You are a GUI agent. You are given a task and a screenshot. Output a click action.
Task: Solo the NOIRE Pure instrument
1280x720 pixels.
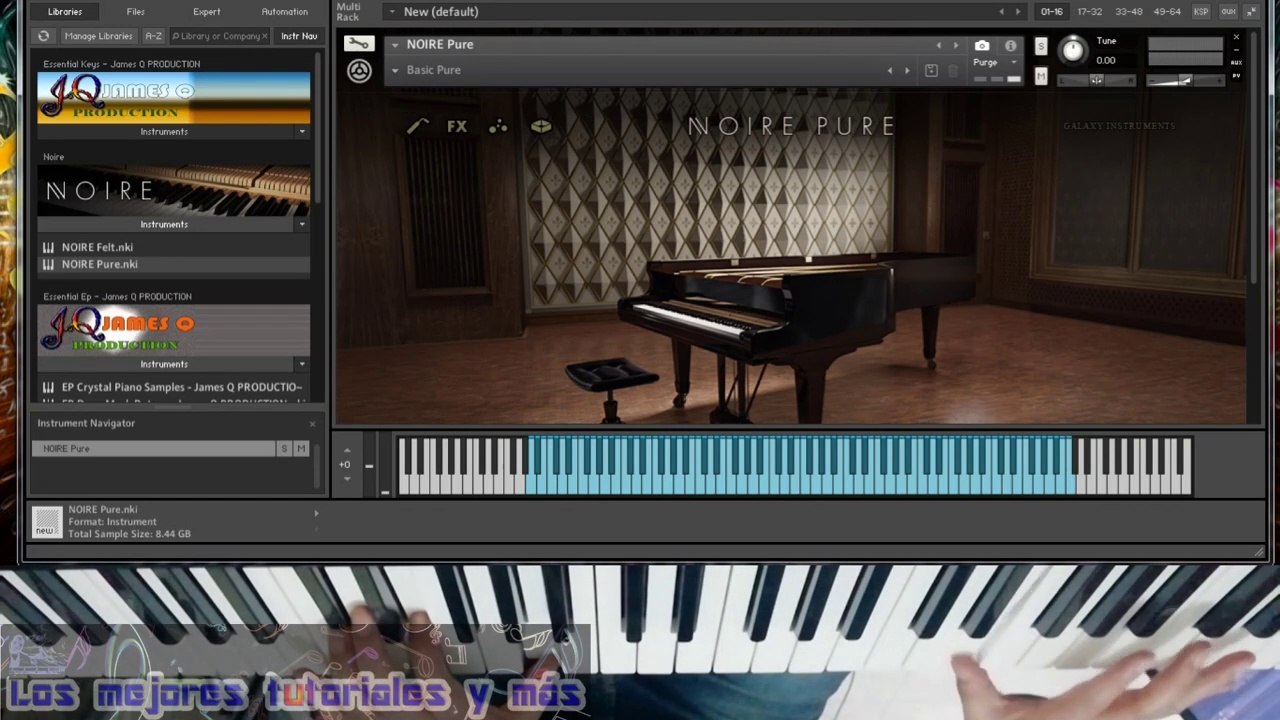[1040, 47]
